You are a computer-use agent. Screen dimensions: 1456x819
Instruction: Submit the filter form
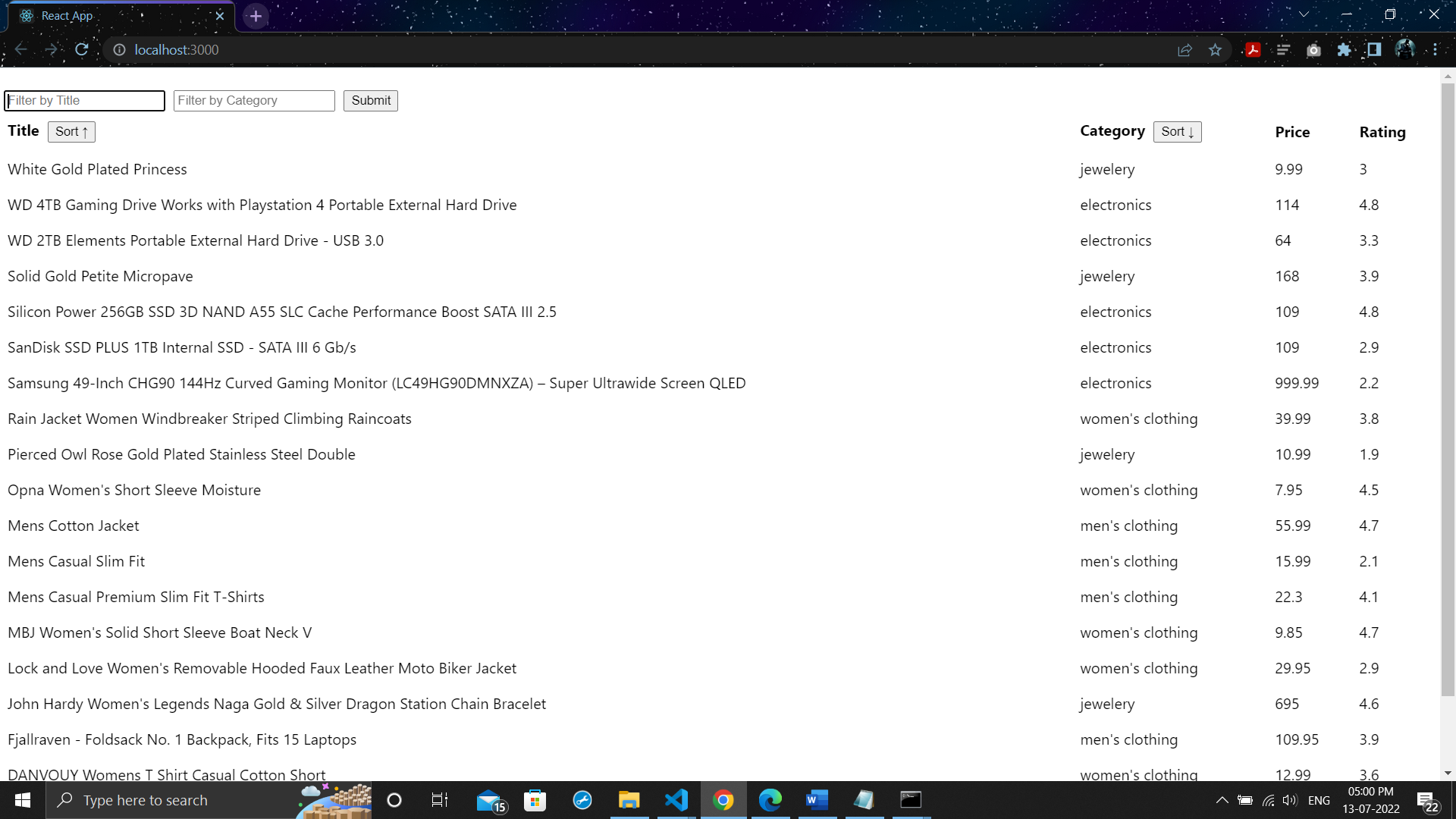coord(371,100)
